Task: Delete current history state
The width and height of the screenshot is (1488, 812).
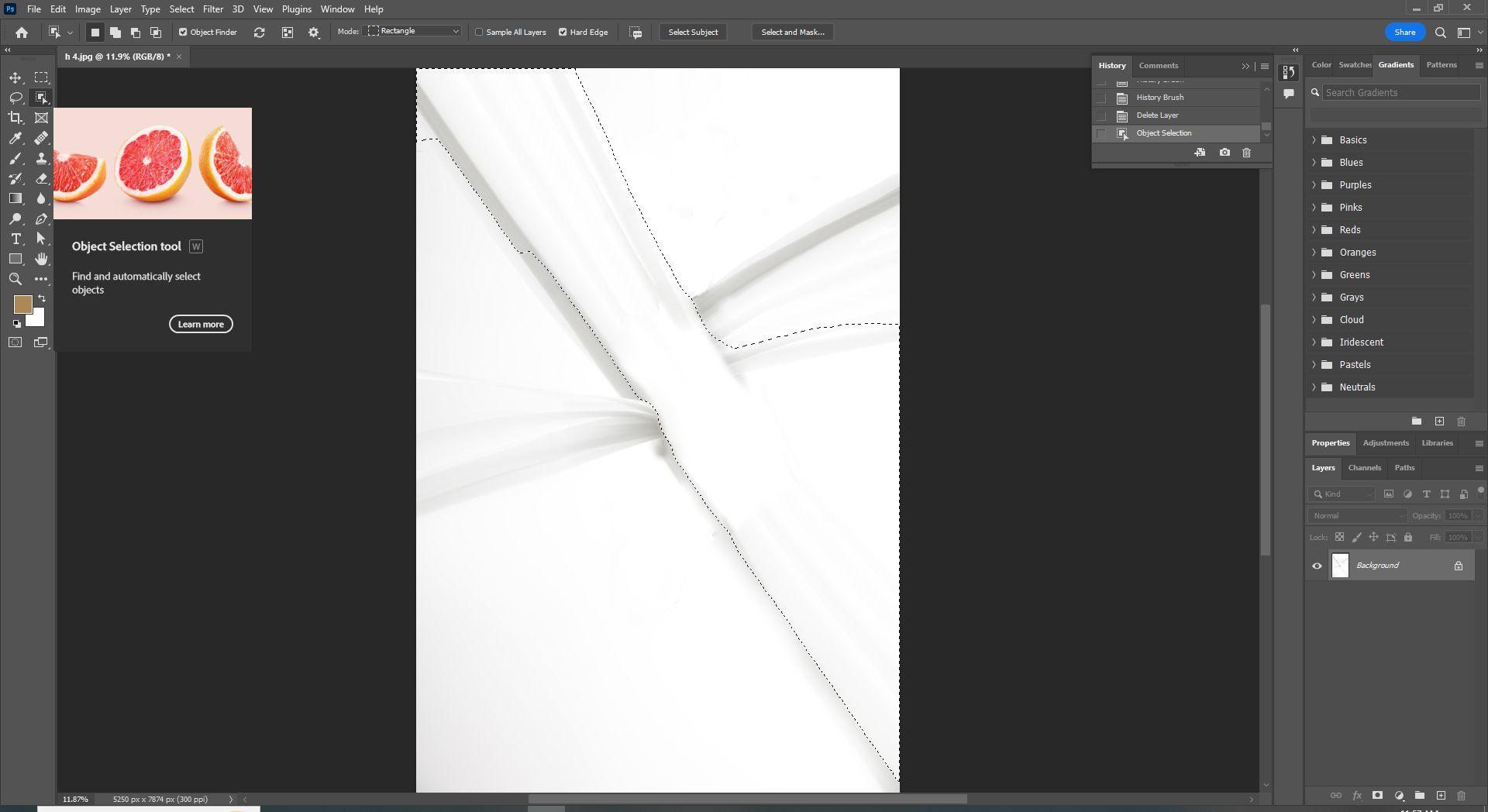Action: click(1246, 153)
